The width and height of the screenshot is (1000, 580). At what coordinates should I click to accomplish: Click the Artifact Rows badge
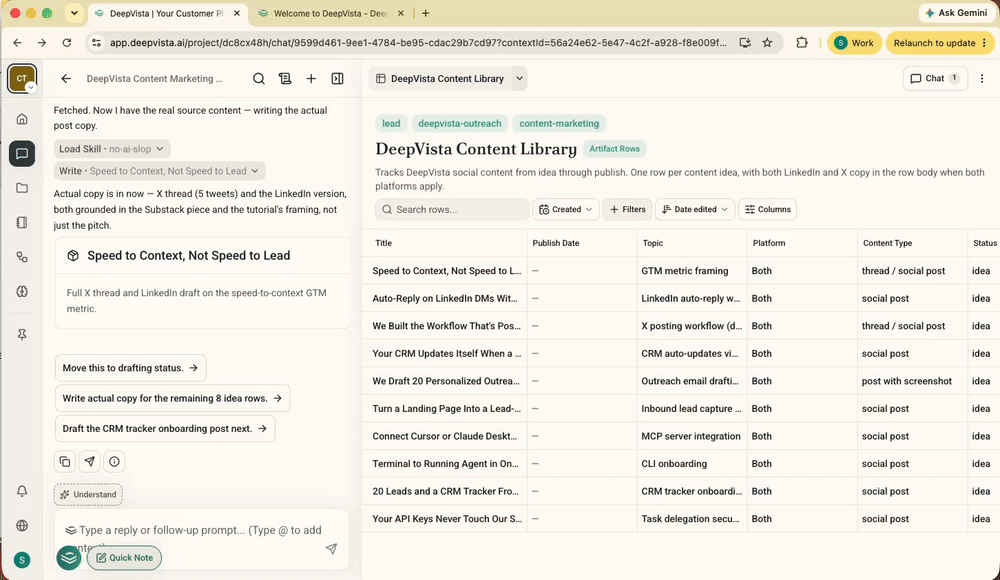coord(614,149)
